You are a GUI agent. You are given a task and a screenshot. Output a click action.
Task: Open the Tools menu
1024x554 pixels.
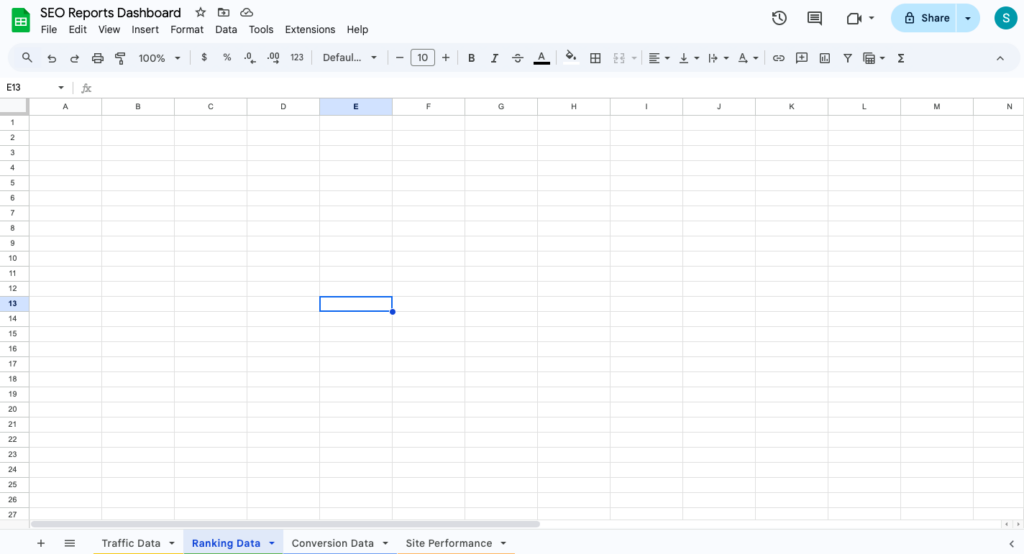click(261, 29)
